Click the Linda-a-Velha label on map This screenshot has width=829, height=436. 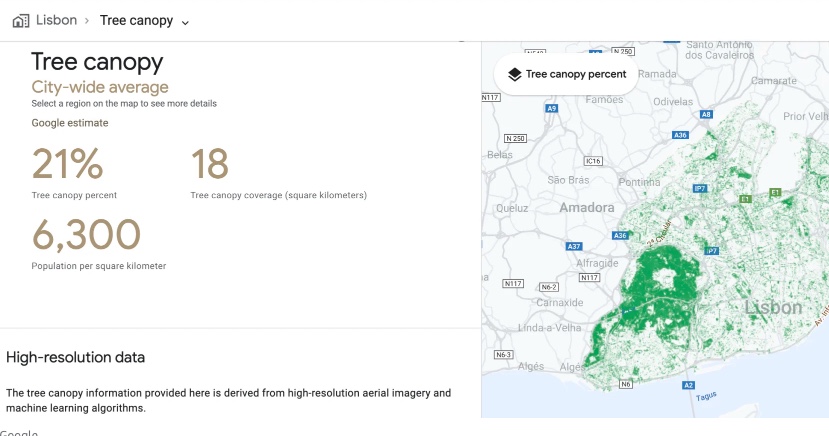549,328
